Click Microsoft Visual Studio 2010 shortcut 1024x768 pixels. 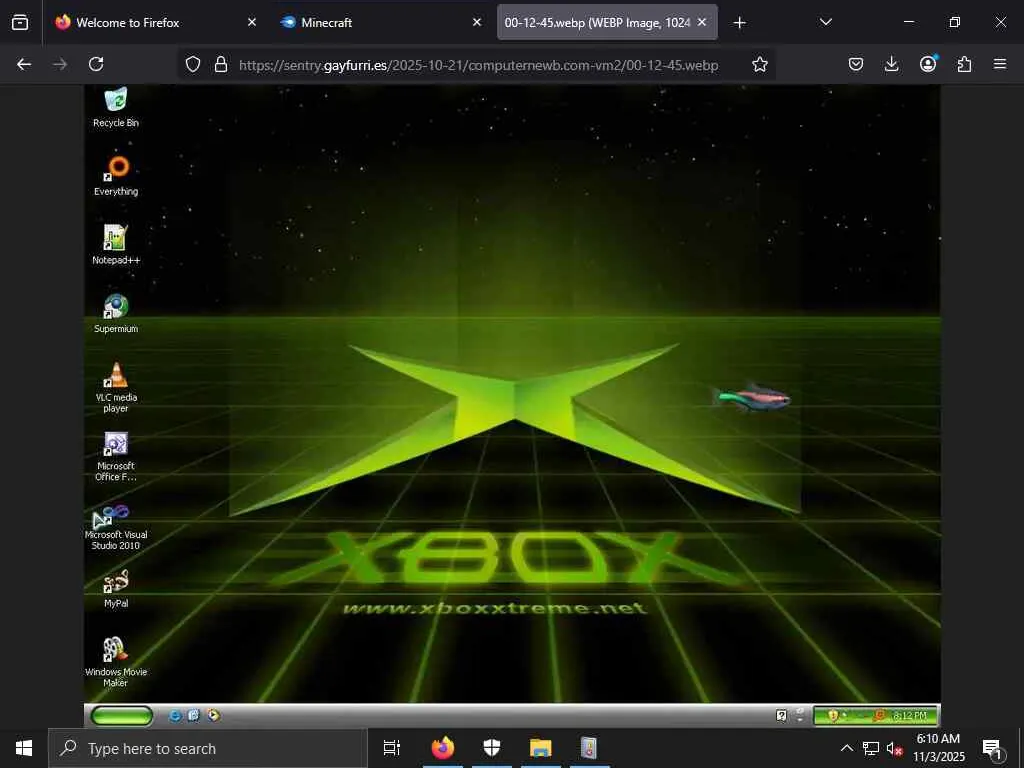[116, 526]
